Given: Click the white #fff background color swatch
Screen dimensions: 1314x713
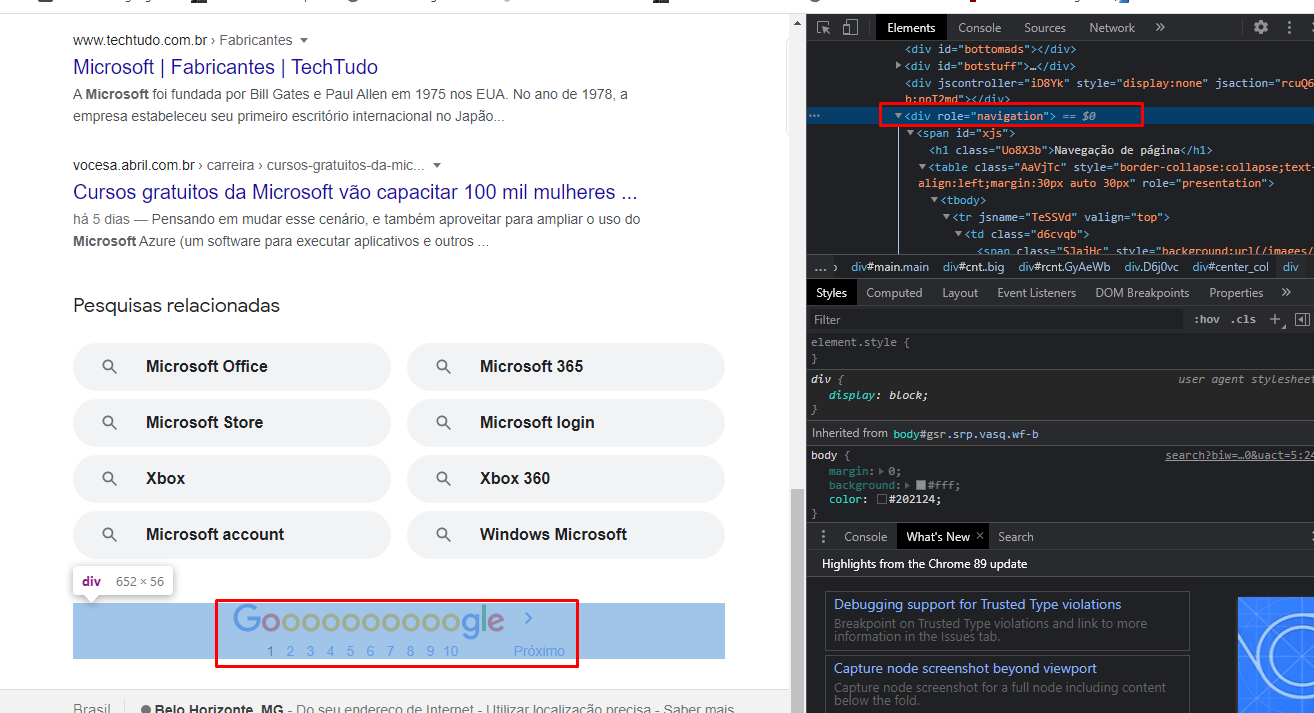Looking at the screenshot, I should [x=921, y=485].
